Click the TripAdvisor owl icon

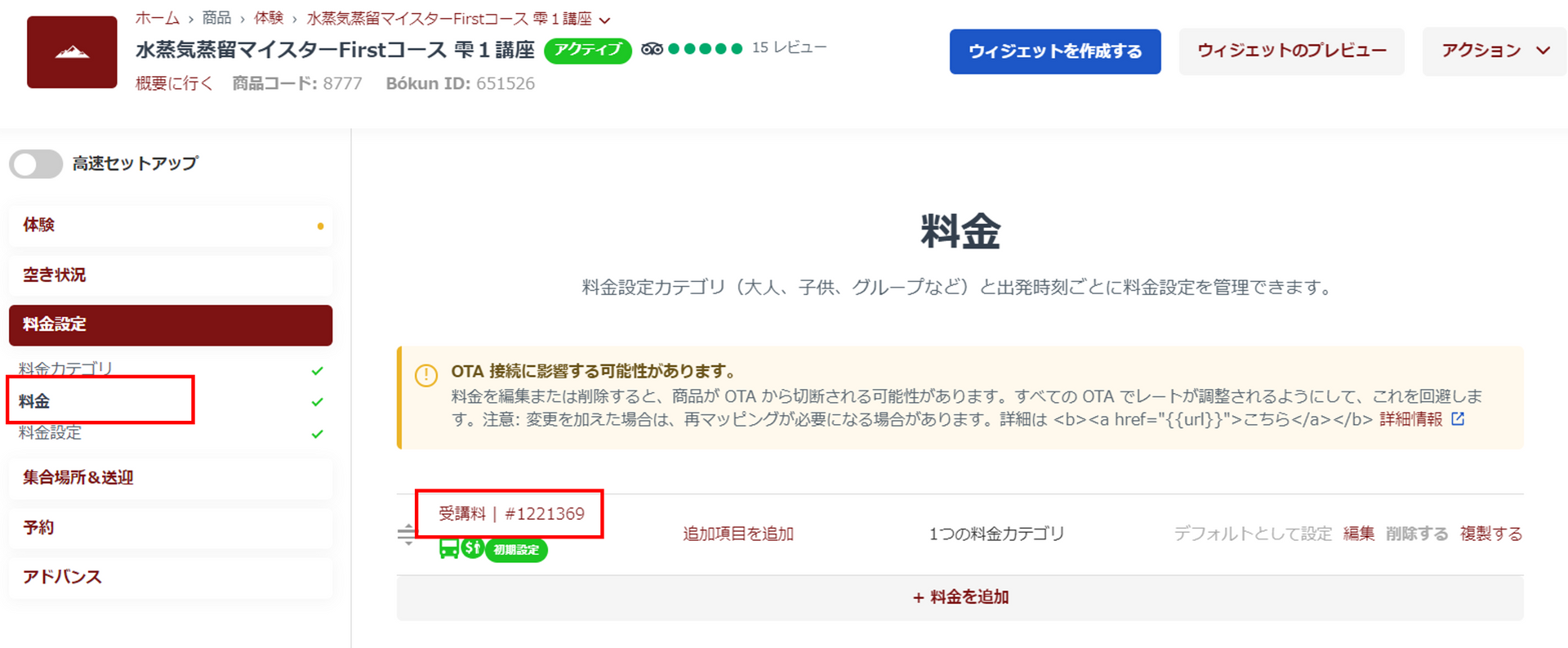point(652,49)
